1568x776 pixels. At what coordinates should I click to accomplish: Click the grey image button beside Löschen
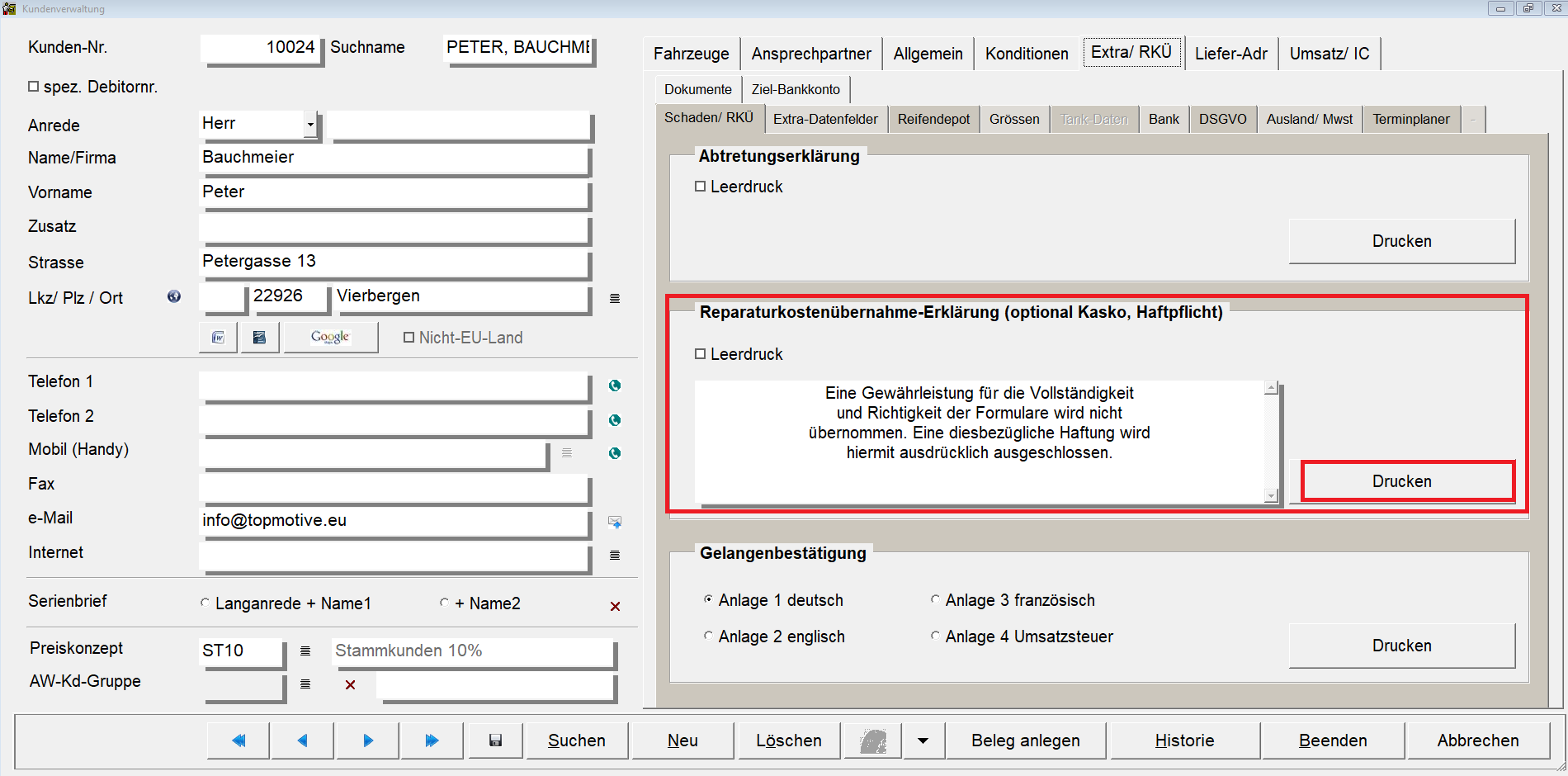(873, 741)
